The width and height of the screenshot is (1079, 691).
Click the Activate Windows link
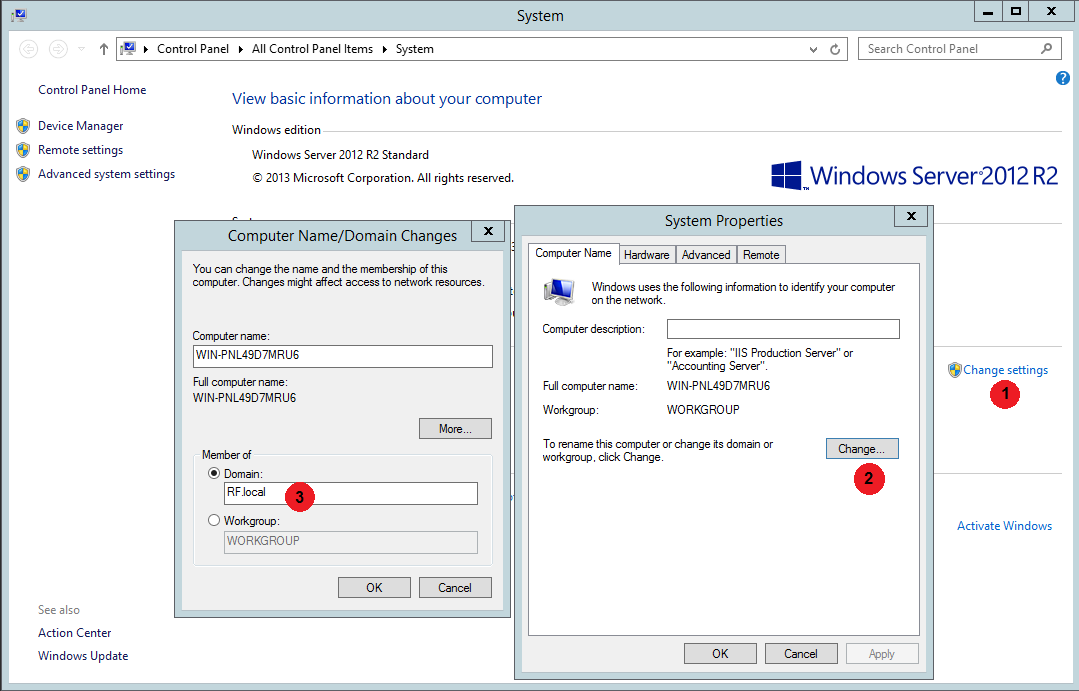[x=1004, y=526]
